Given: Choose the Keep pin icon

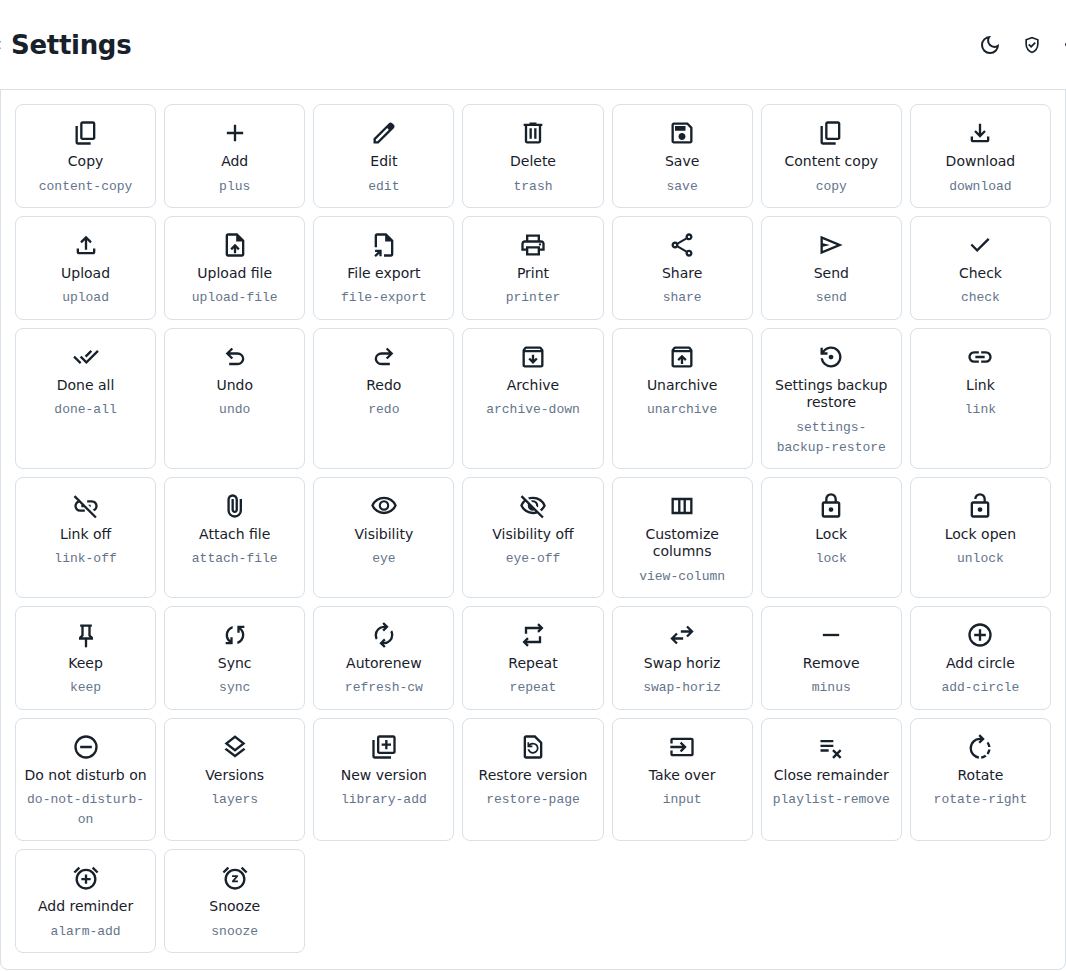Looking at the screenshot, I should click(86, 635).
